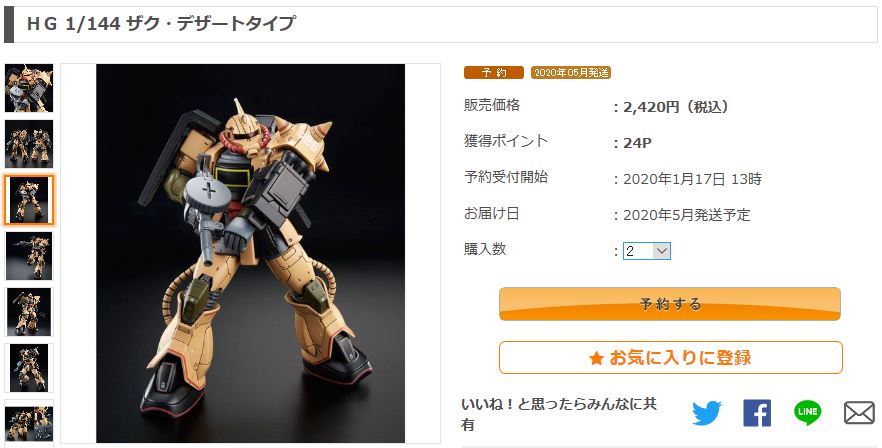Select the second thumbnail showing two Zakus
This screenshot has height=448, width=882.
pyautogui.click(x=29, y=144)
